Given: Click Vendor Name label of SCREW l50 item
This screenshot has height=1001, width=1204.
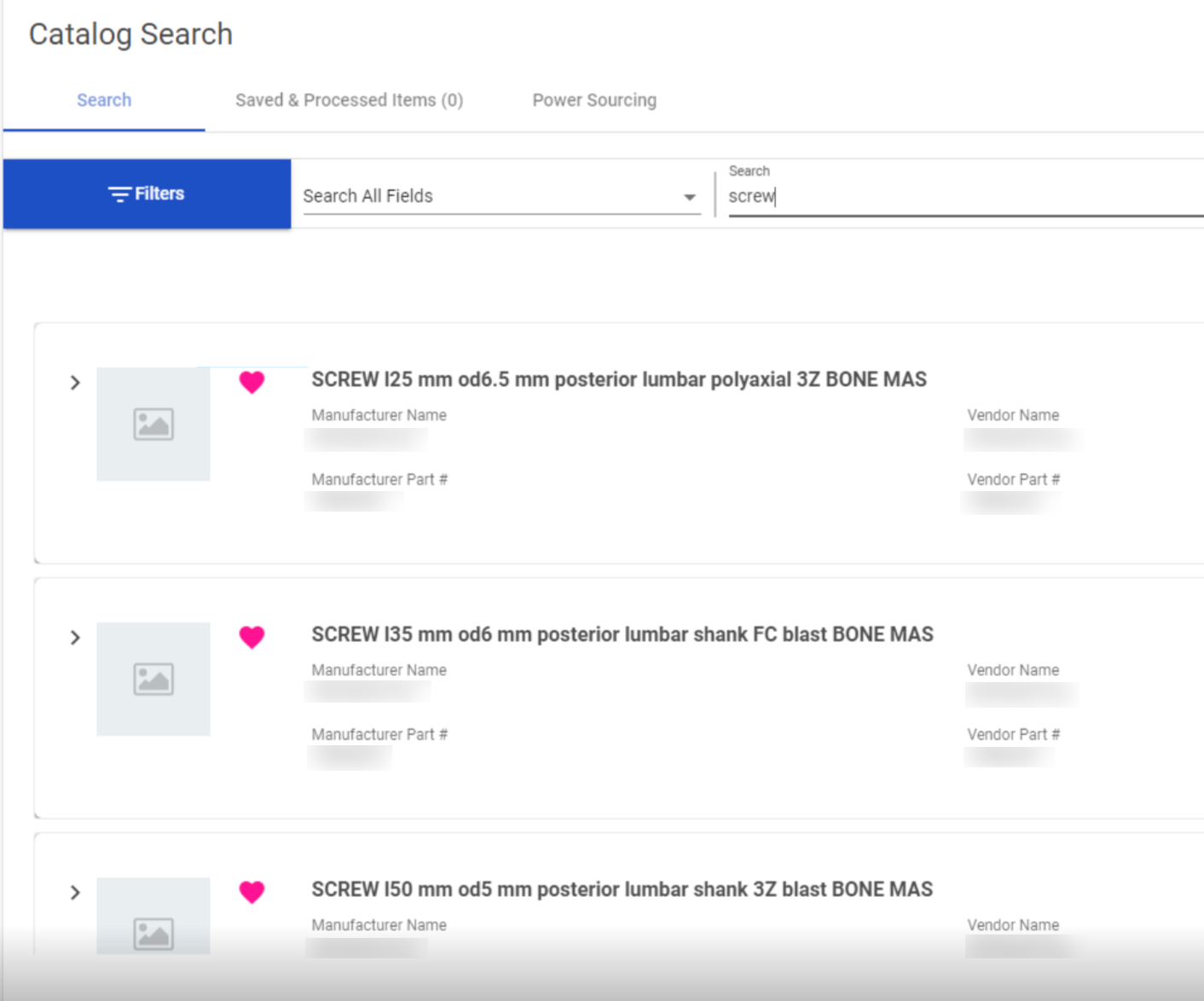Looking at the screenshot, I should tap(1013, 925).
